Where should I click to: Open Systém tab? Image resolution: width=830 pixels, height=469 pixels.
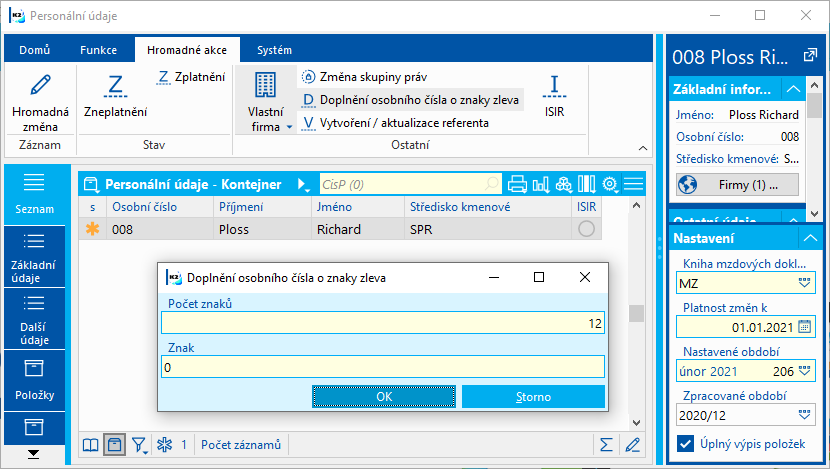pos(274,50)
